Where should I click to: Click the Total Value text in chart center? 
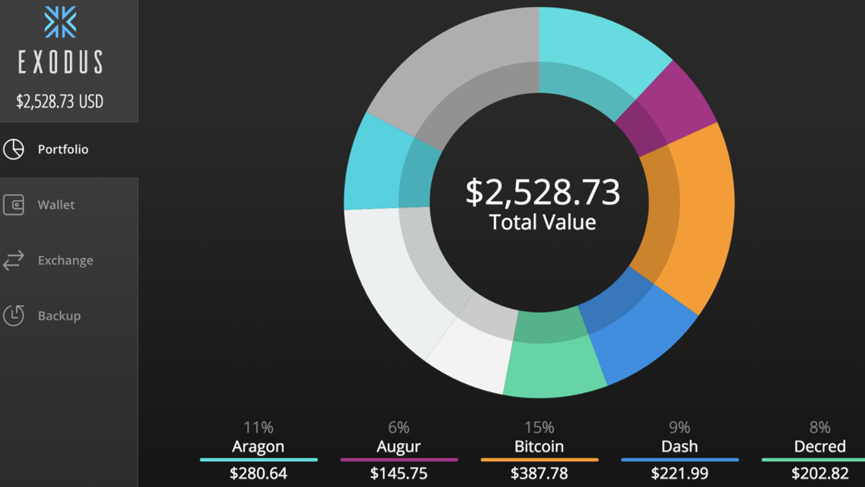pos(542,222)
